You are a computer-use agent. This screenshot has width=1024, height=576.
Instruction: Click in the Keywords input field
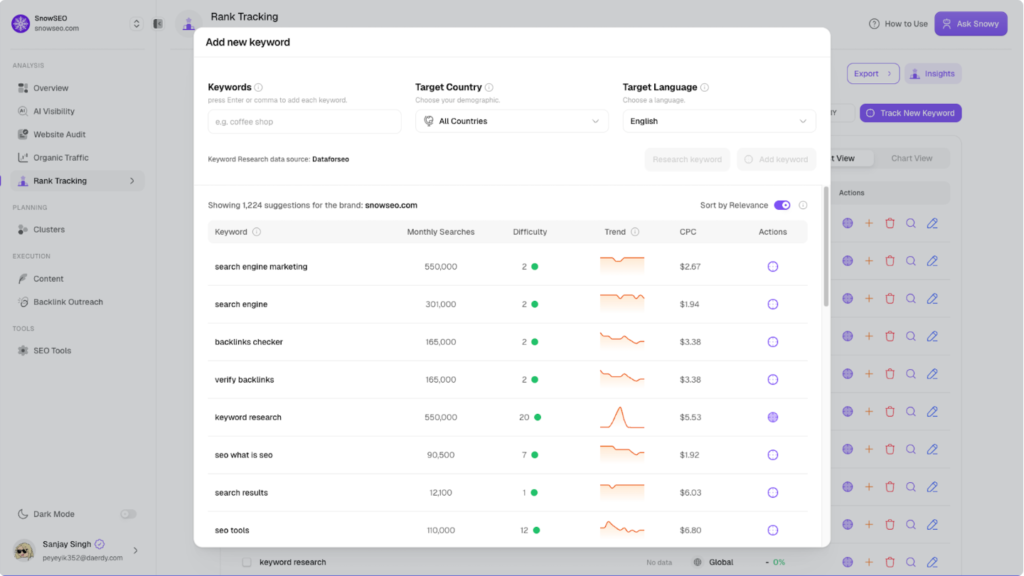[x=304, y=121]
